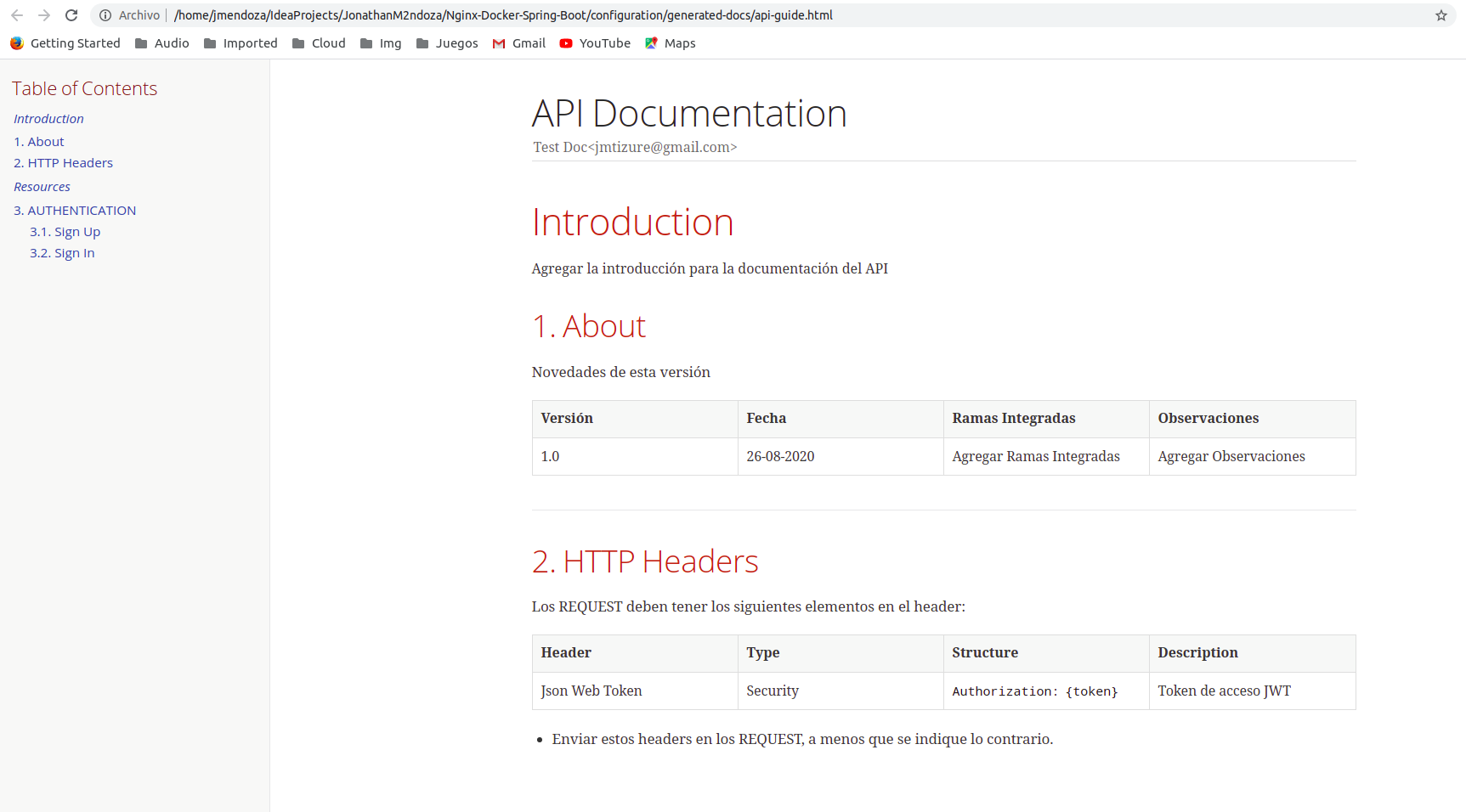Click the Versión column header
The height and width of the screenshot is (812, 1466).
pyautogui.click(x=635, y=419)
